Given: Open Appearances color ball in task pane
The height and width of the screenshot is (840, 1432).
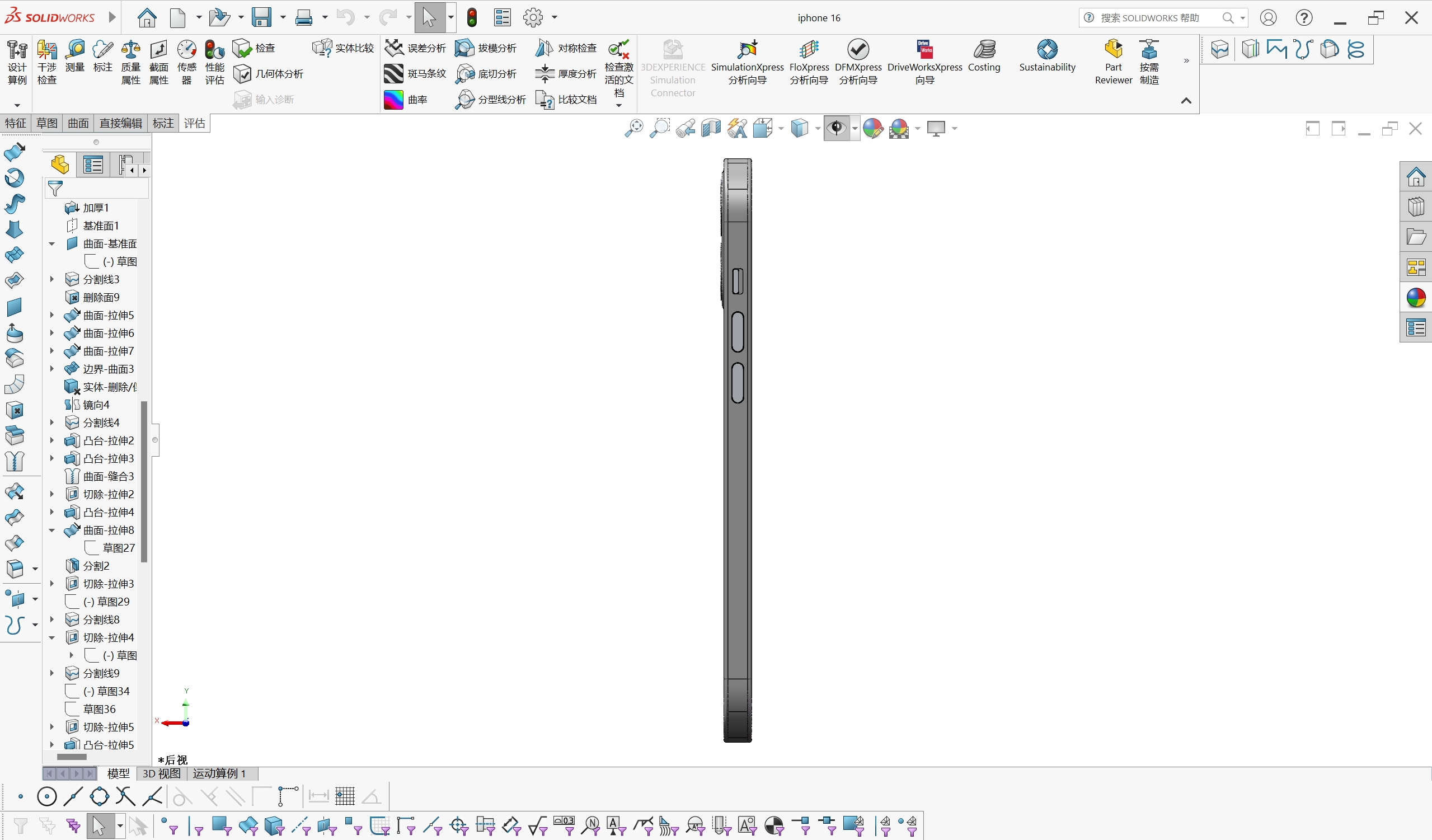Looking at the screenshot, I should pyautogui.click(x=1416, y=298).
